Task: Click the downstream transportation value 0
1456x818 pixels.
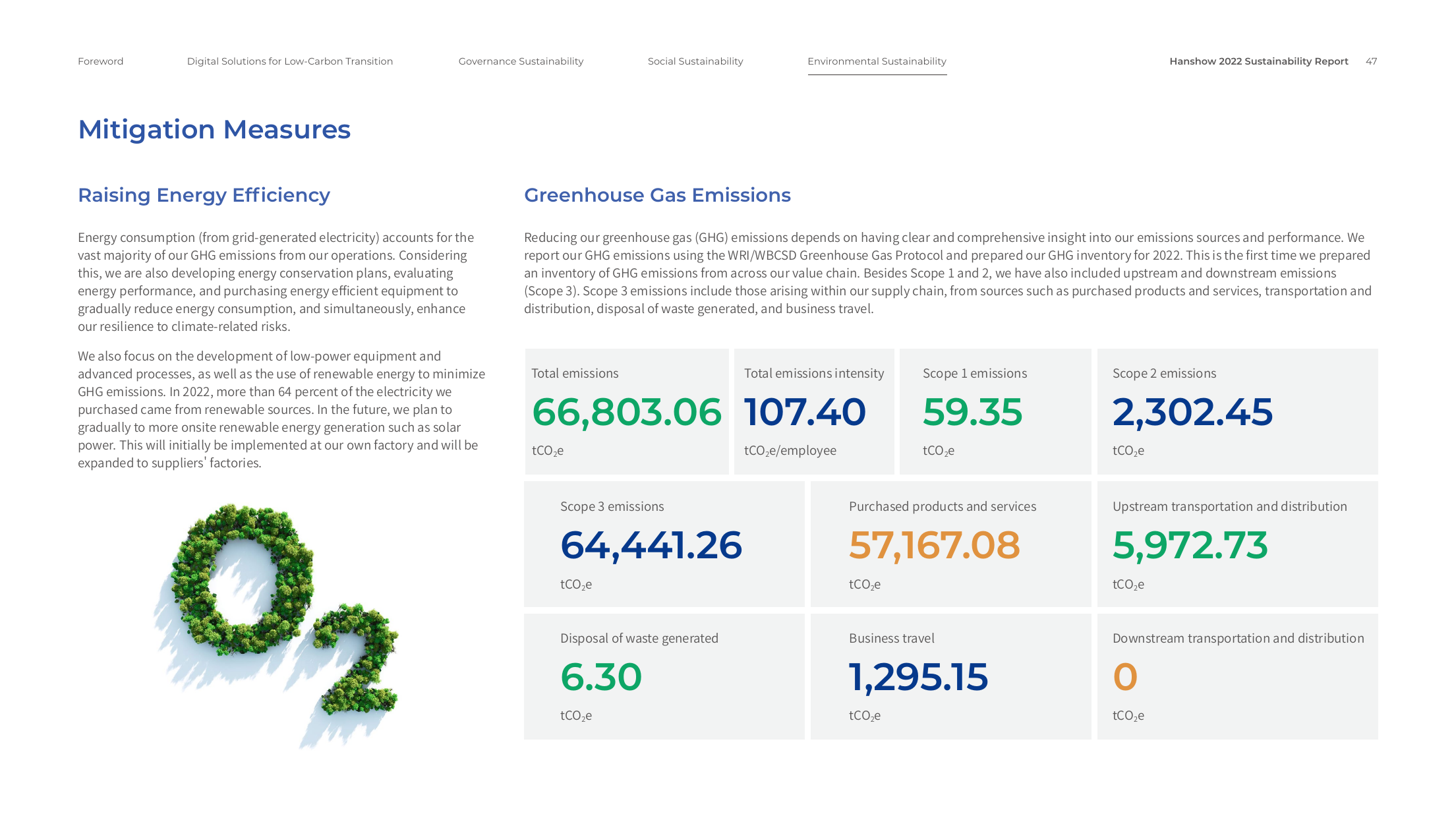Action: (1125, 677)
